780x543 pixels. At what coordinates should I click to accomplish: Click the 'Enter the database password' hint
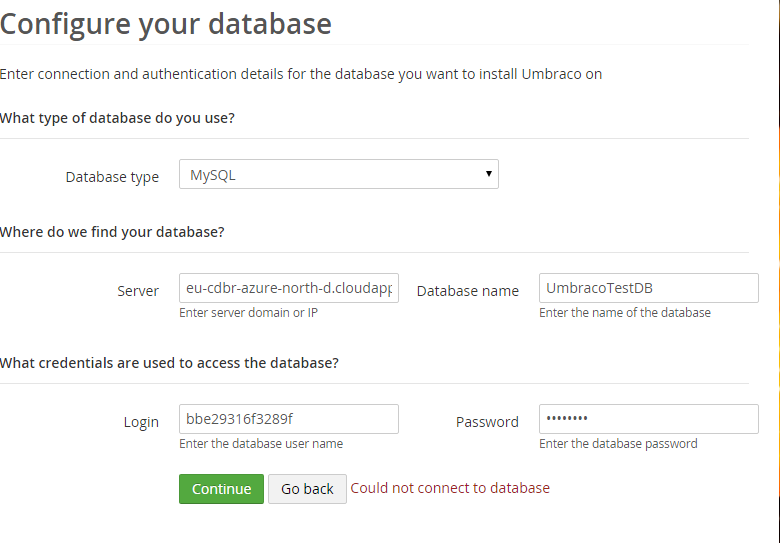point(618,444)
